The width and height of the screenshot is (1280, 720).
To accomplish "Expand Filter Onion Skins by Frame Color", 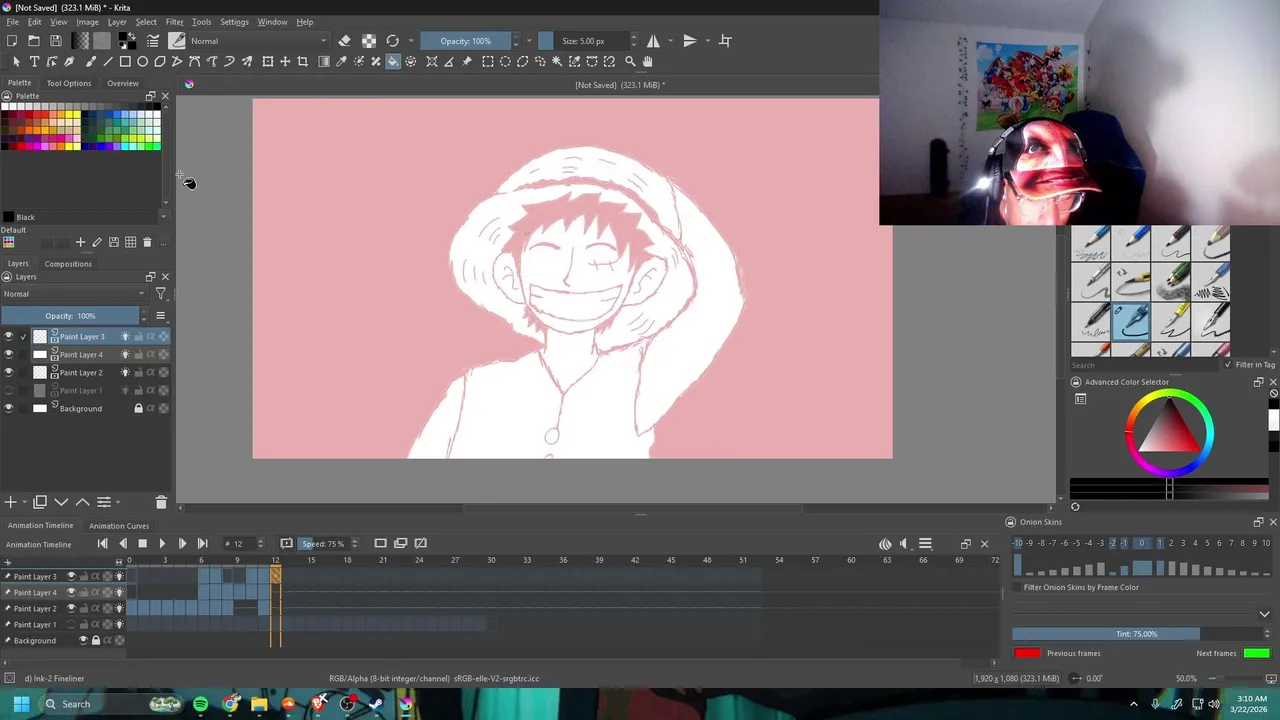I will (1264, 614).
